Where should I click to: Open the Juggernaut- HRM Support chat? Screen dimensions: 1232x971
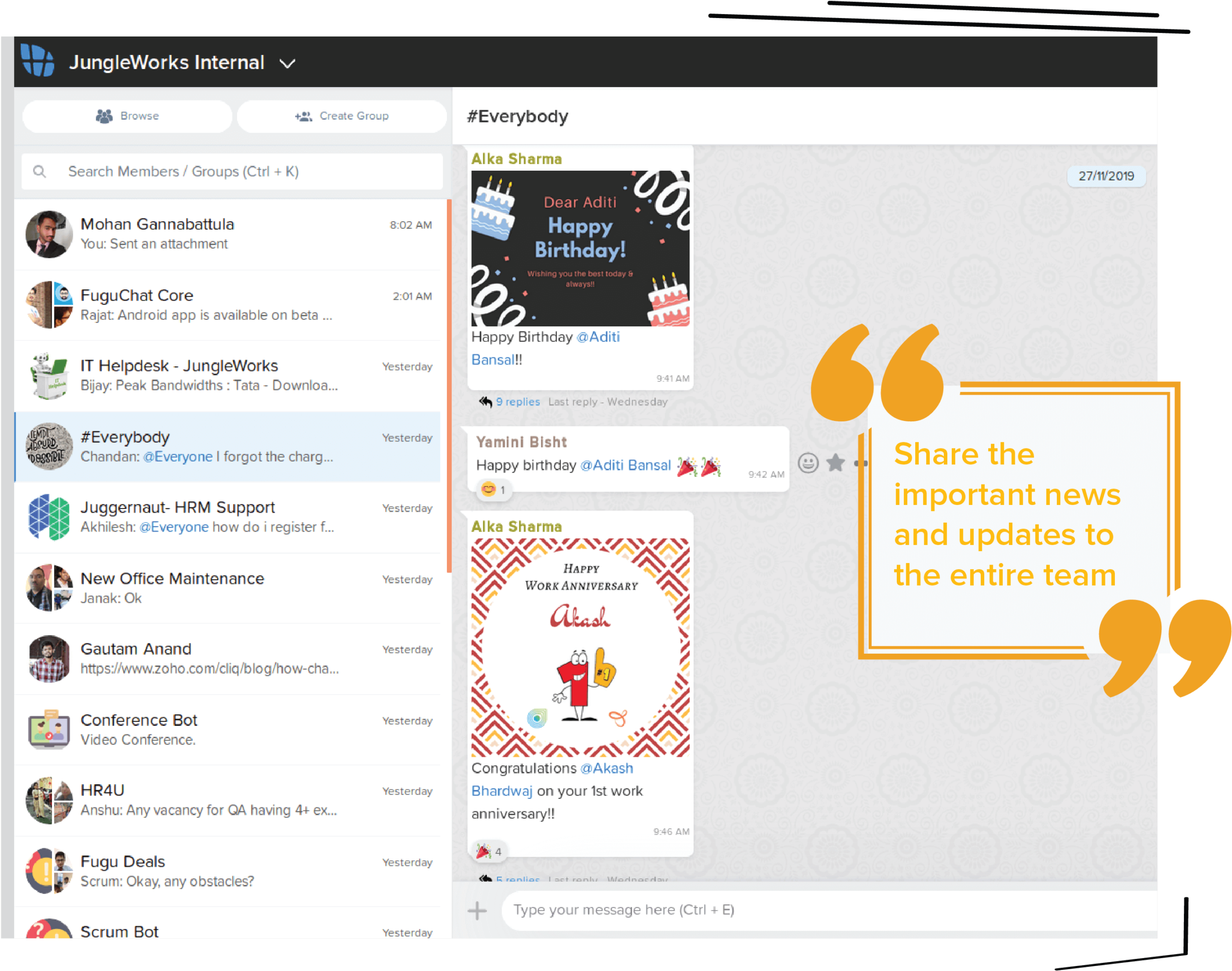pos(227,518)
